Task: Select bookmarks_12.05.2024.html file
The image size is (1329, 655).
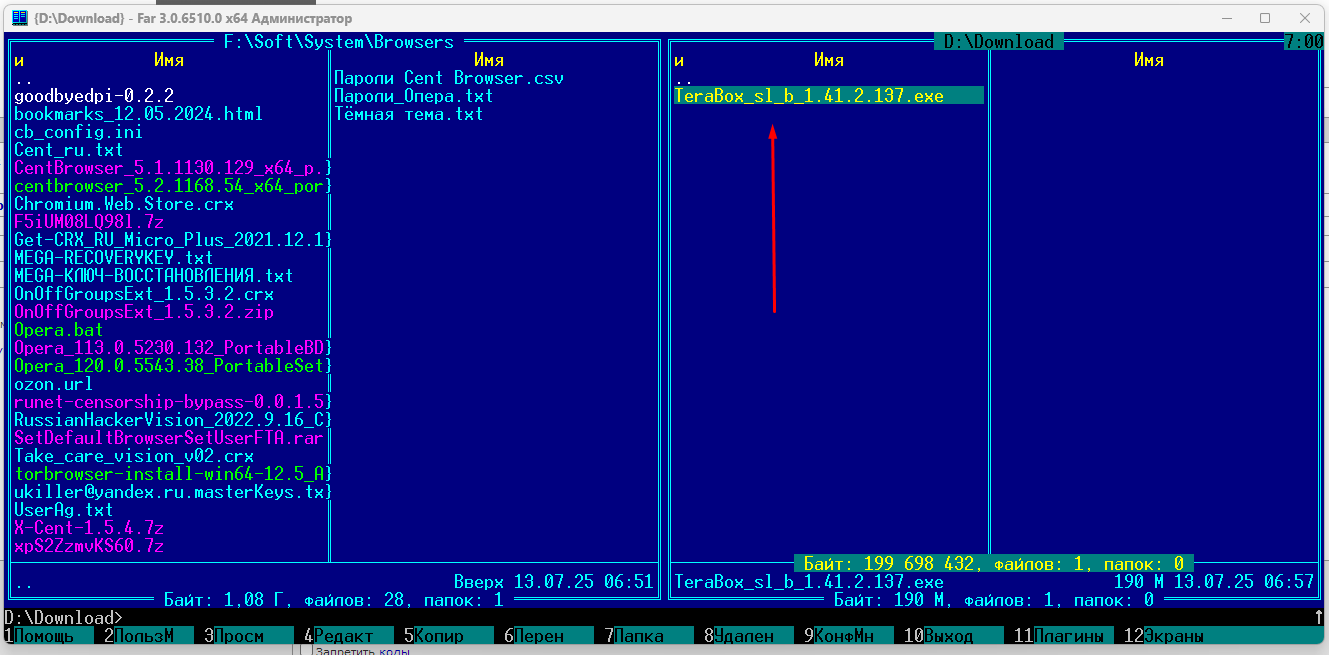Action: 138,114
